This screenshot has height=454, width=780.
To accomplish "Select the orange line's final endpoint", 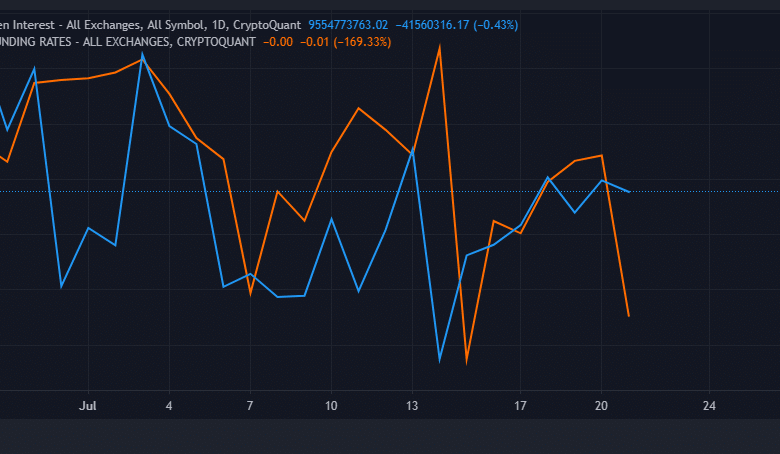I will coord(628,316).
